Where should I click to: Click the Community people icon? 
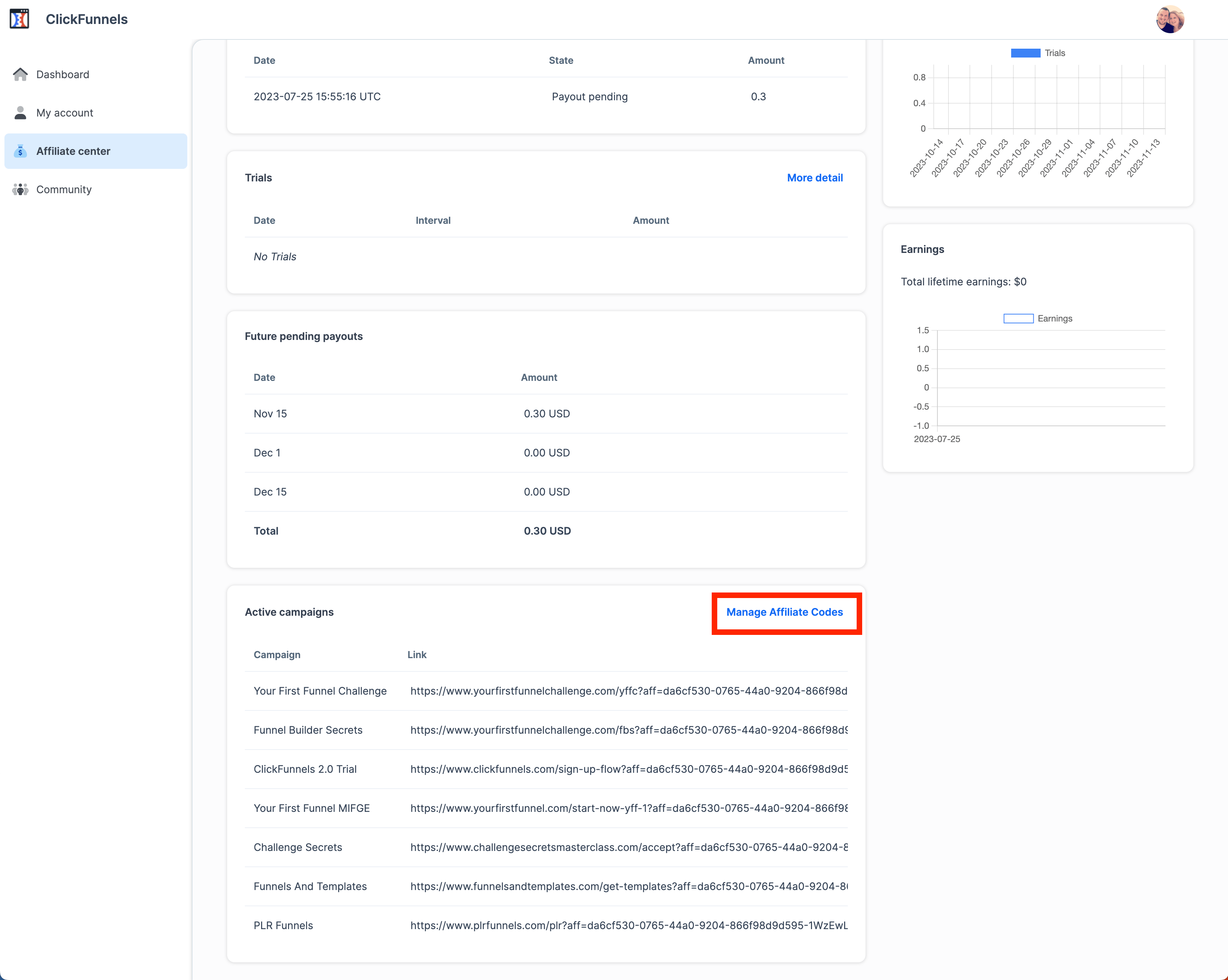(21, 189)
